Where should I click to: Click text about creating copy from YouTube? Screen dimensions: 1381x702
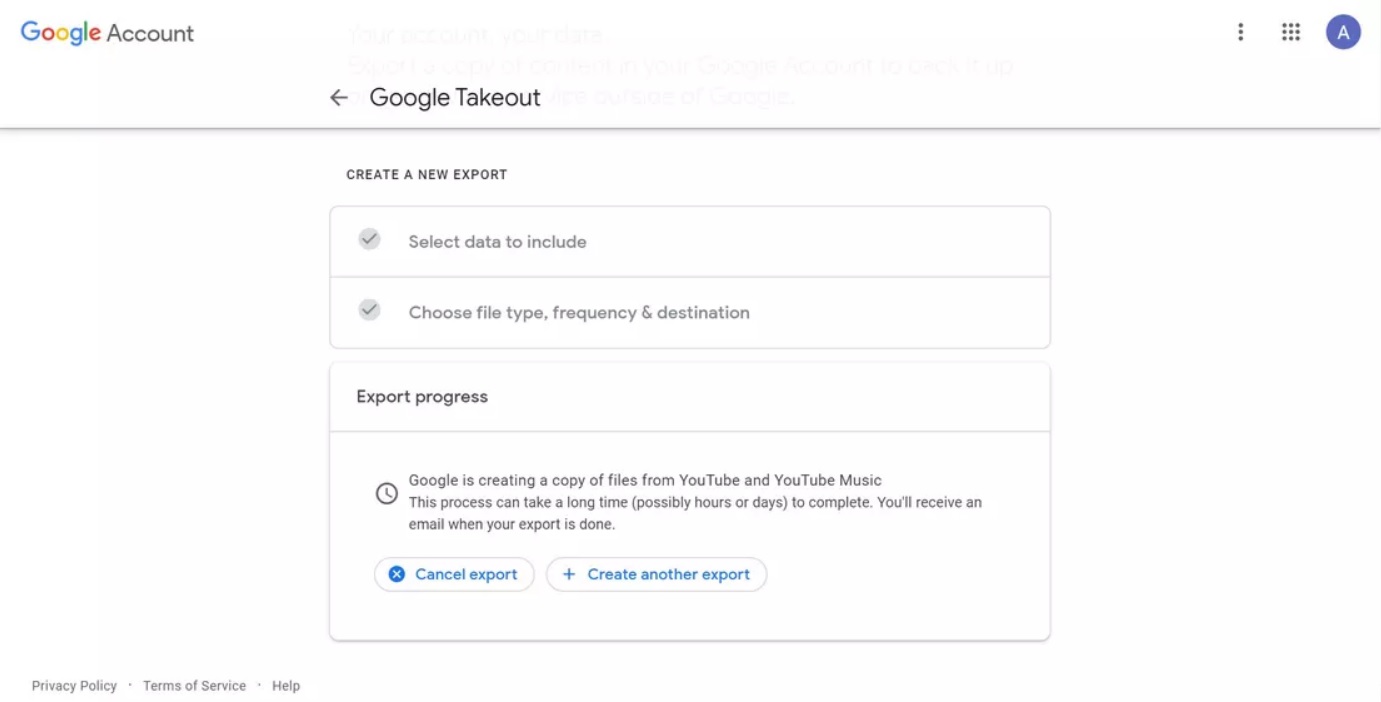645,480
